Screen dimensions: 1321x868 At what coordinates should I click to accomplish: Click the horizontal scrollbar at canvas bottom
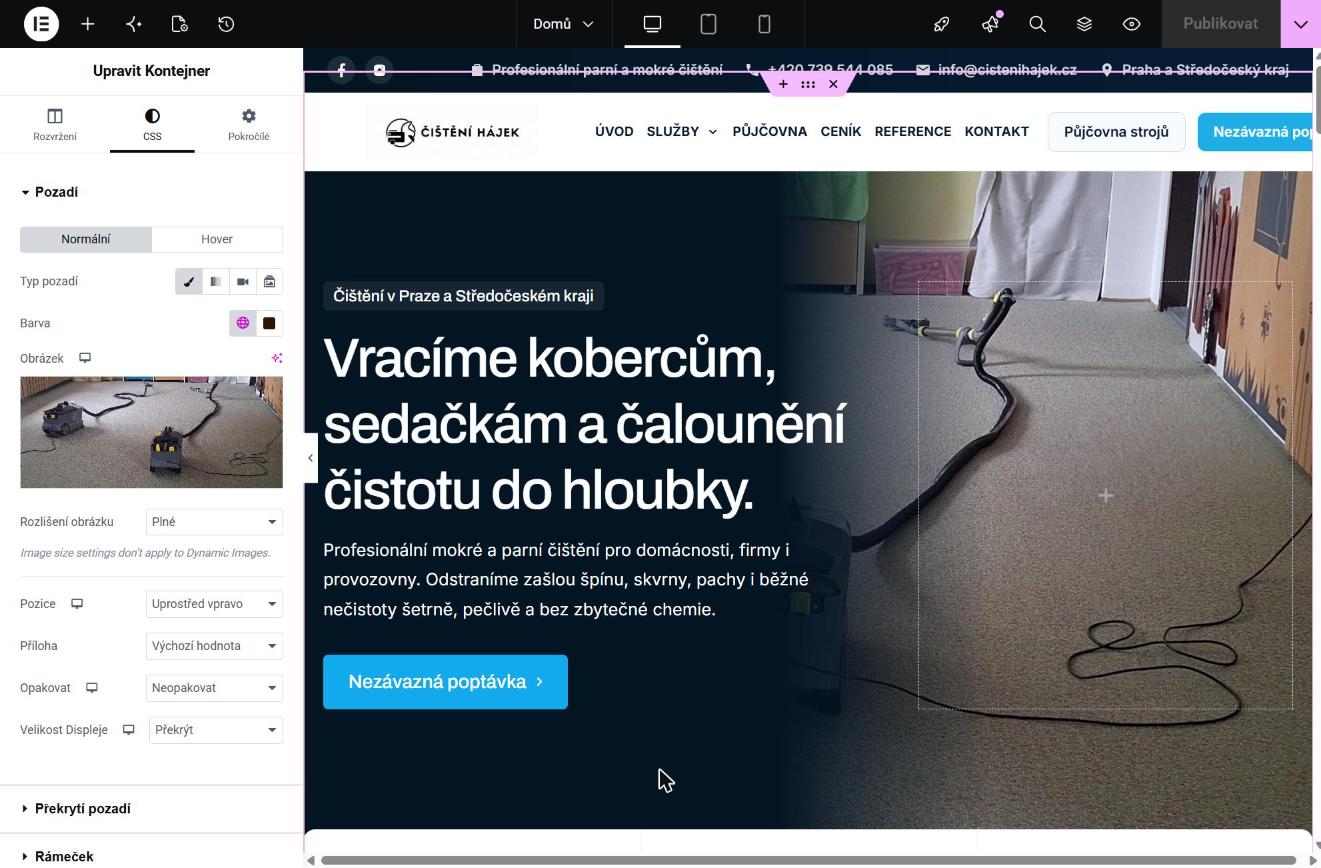pyautogui.click(x=808, y=860)
